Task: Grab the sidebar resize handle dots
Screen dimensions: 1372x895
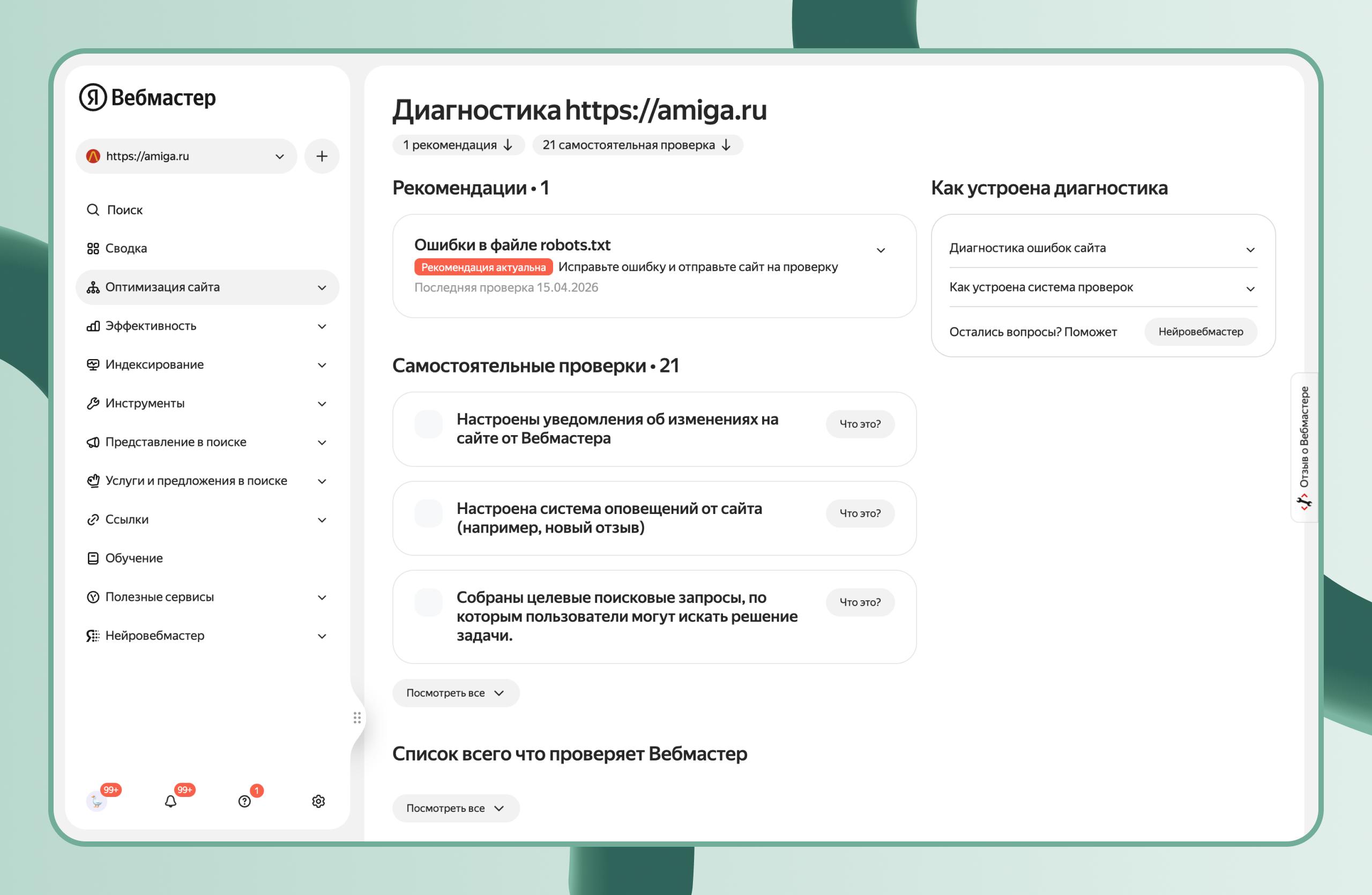Action: coord(357,718)
